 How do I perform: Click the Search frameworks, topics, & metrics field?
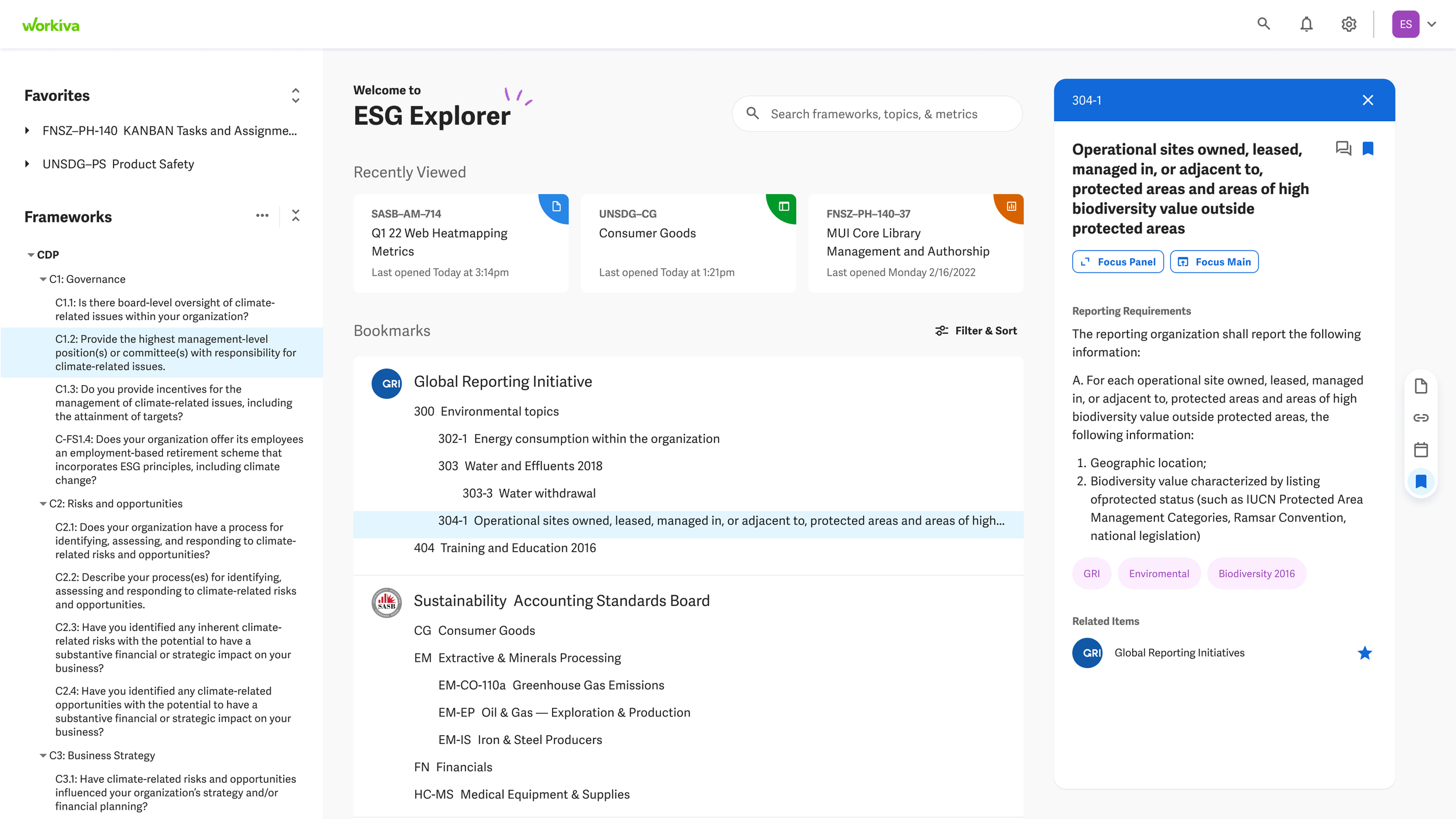[x=877, y=114]
